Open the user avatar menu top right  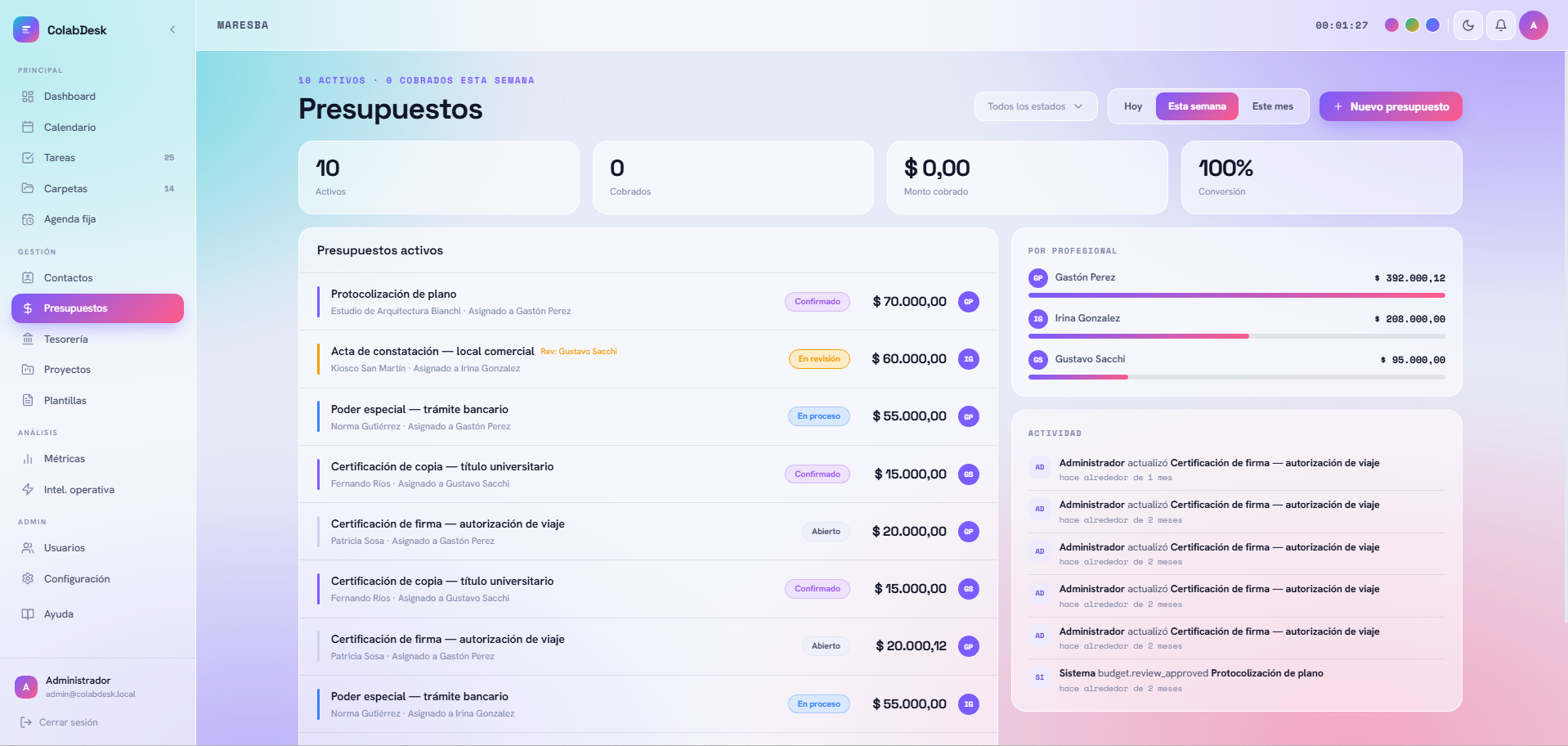tap(1534, 25)
